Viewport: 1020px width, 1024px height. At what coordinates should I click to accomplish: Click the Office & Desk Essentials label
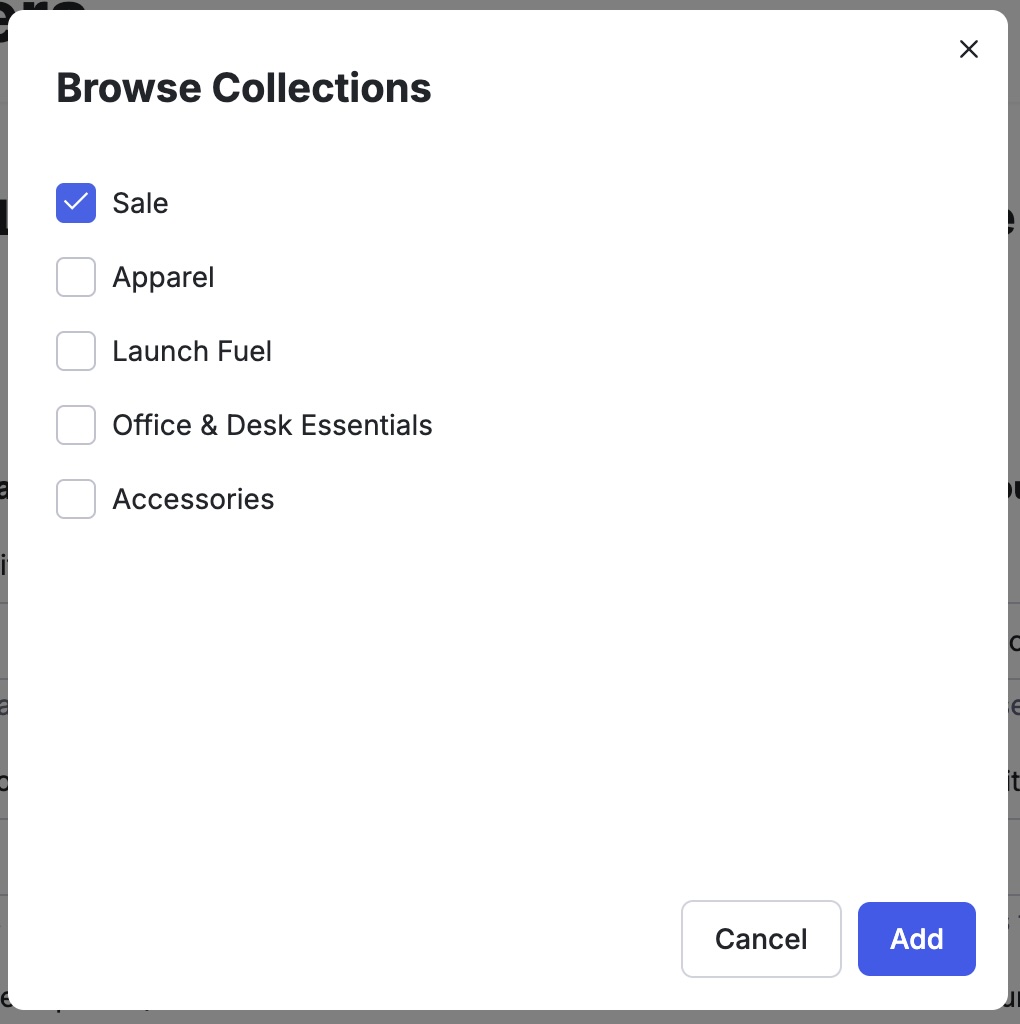click(x=272, y=425)
